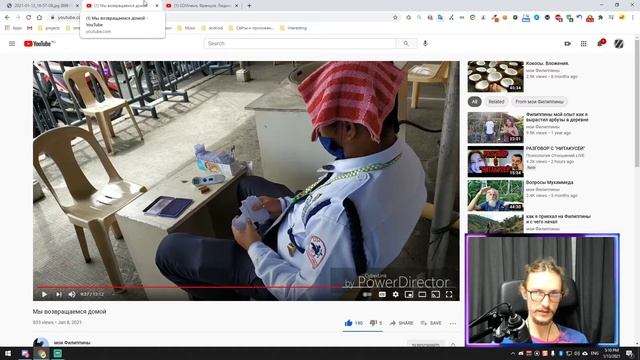Reload the current page
The width and height of the screenshot is (640, 360).
click(29, 18)
